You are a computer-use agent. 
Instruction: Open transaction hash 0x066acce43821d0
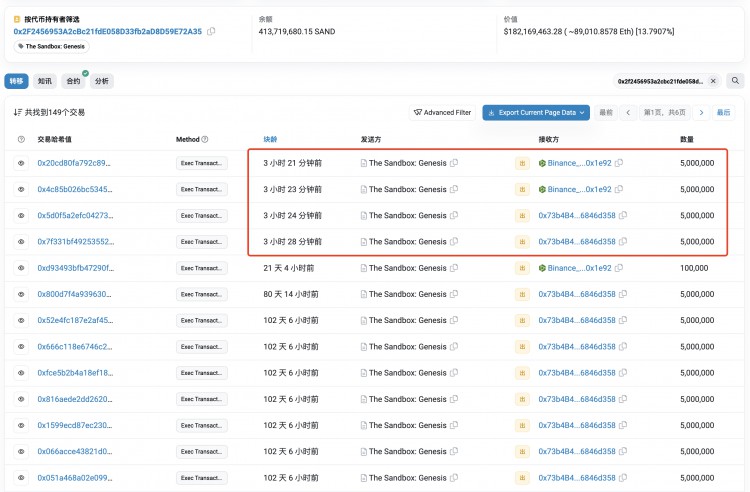pyautogui.click(x=75, y=451)
